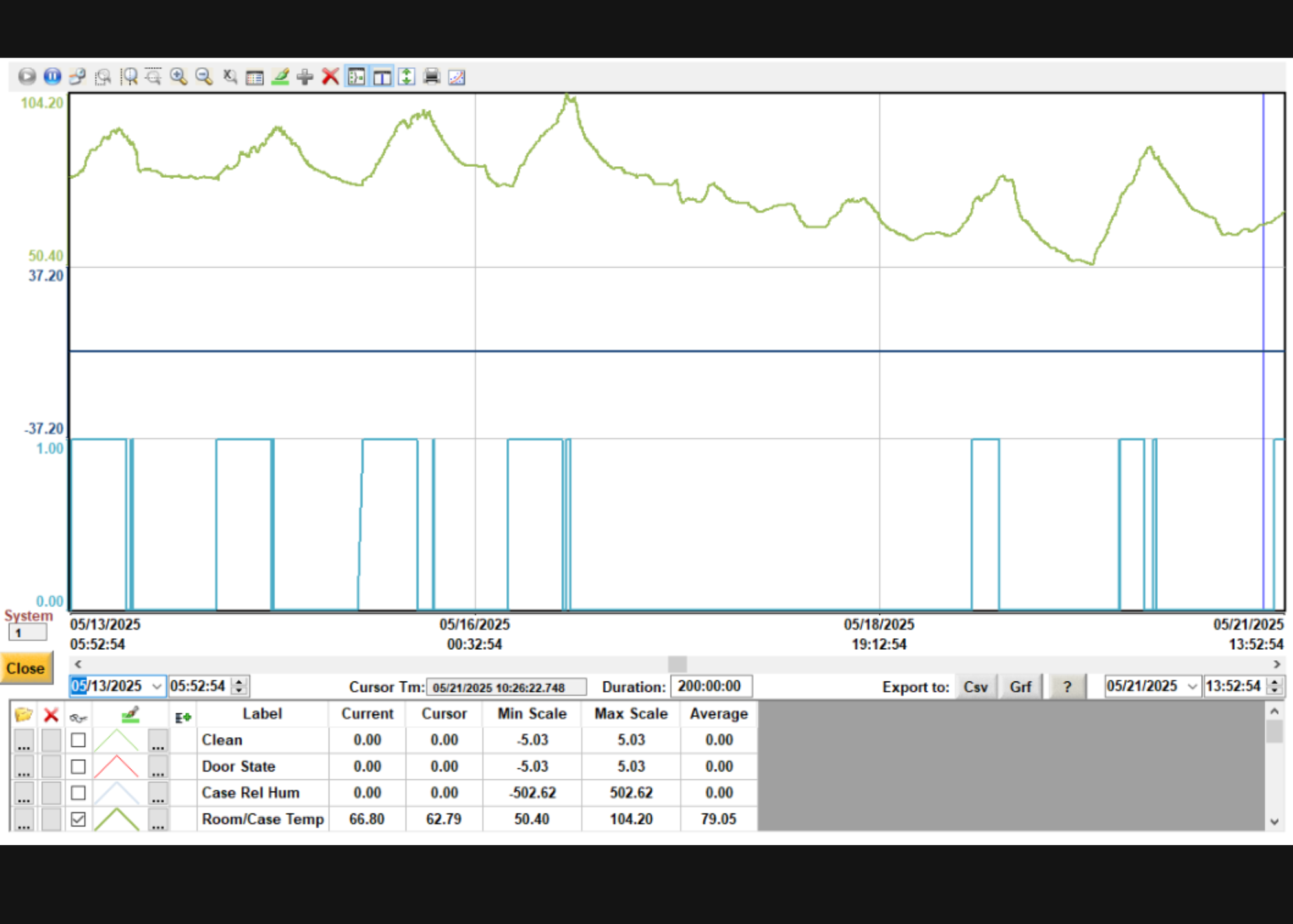Enable the Case Rel Hum checkbox
The image size is (1293, 924).
click(x=78, y=793)
